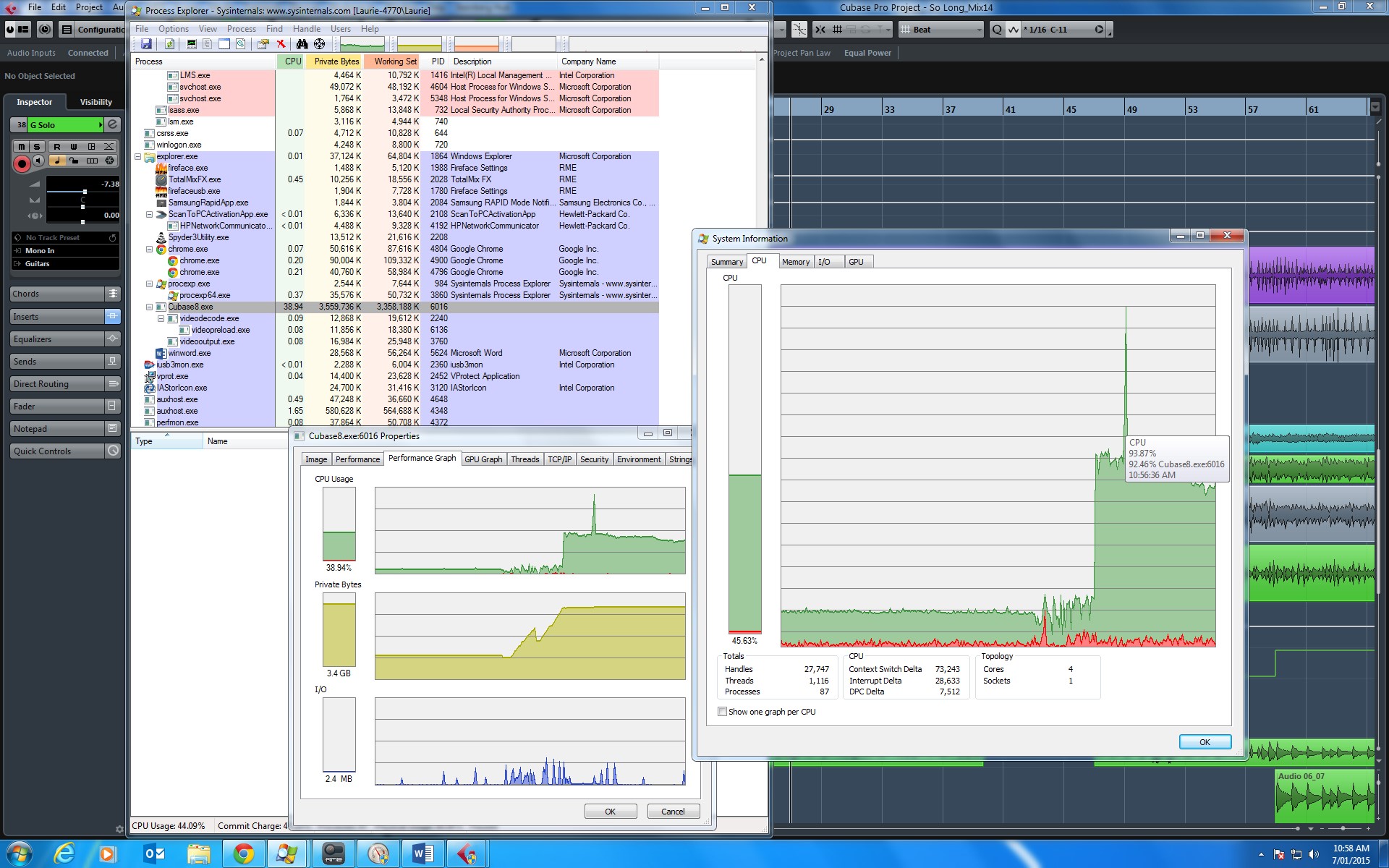Open the Options menu in Process Explorer
1389x868 pixels.
174,29
